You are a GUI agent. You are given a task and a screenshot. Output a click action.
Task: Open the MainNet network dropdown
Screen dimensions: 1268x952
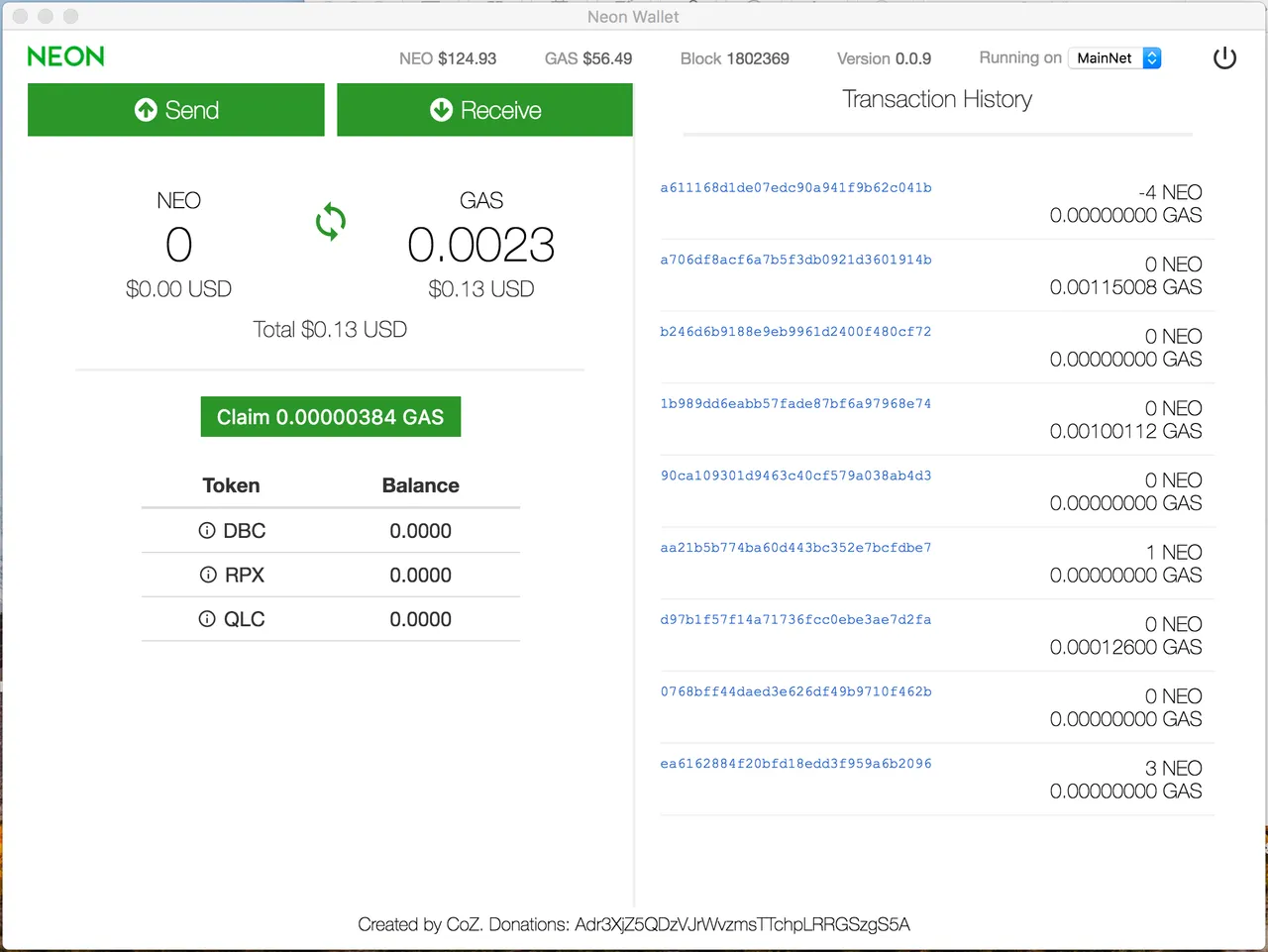tap(1115, 58)
